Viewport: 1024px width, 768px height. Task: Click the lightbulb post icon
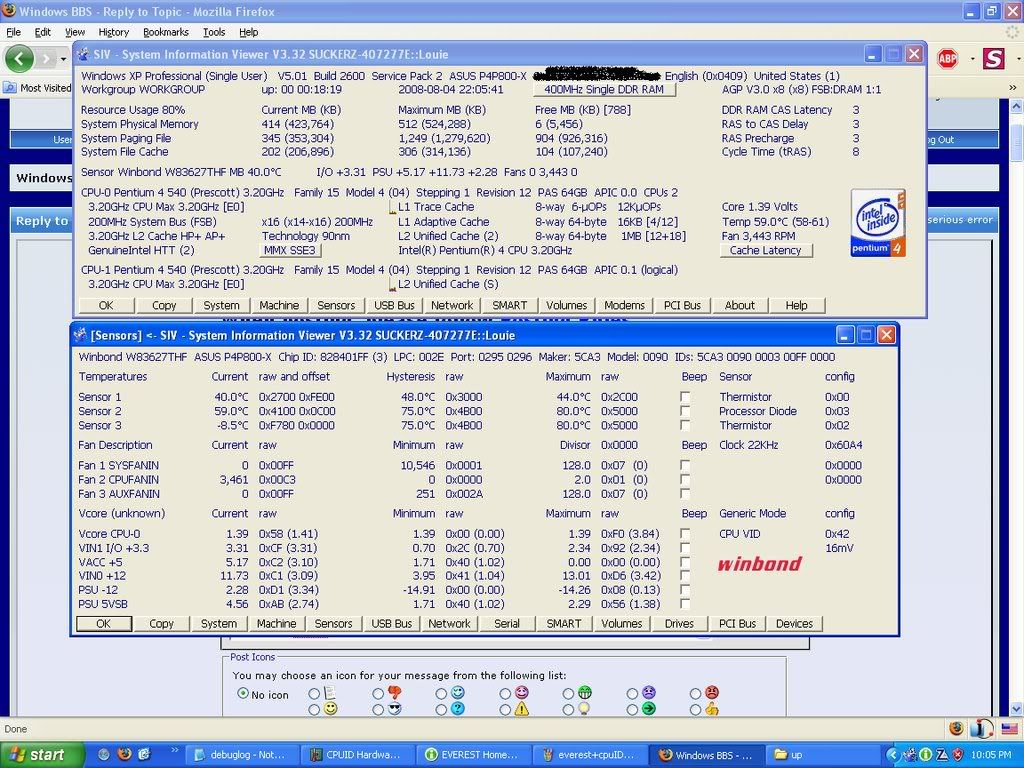tap(584, 709)
